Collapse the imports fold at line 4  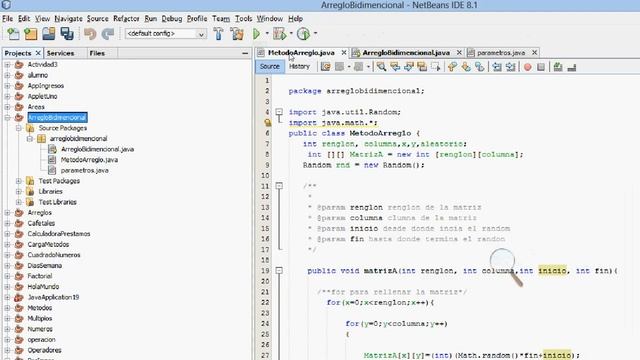tap(279, 112)
